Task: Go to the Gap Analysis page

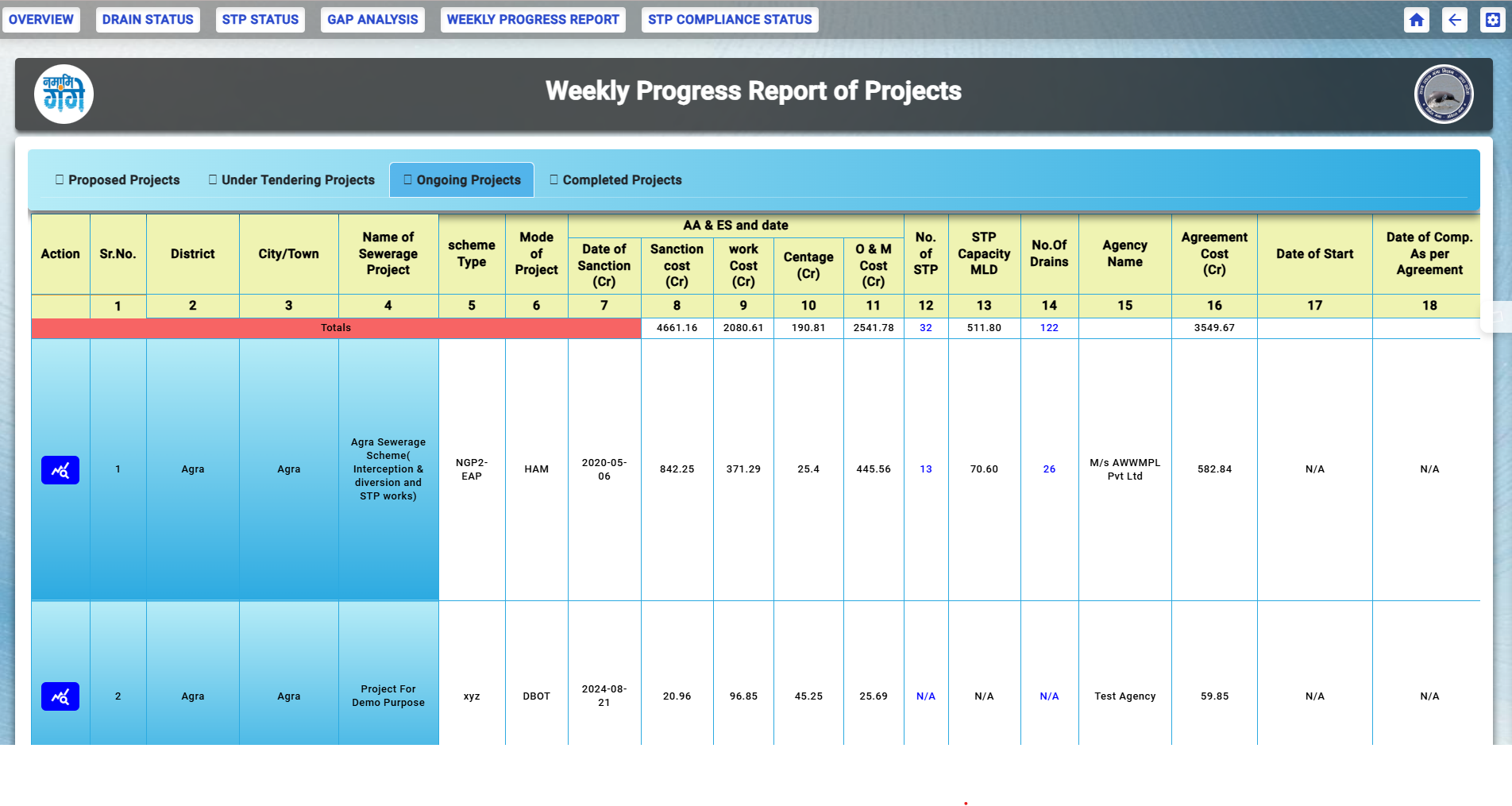Action: pos(372,20)
